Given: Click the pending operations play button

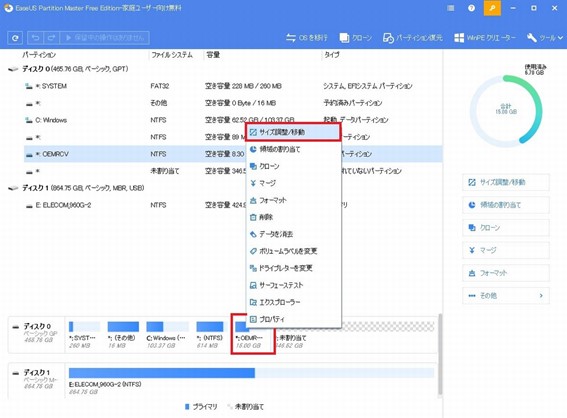Looking at the screenshot, I should [x=105, y=38].
